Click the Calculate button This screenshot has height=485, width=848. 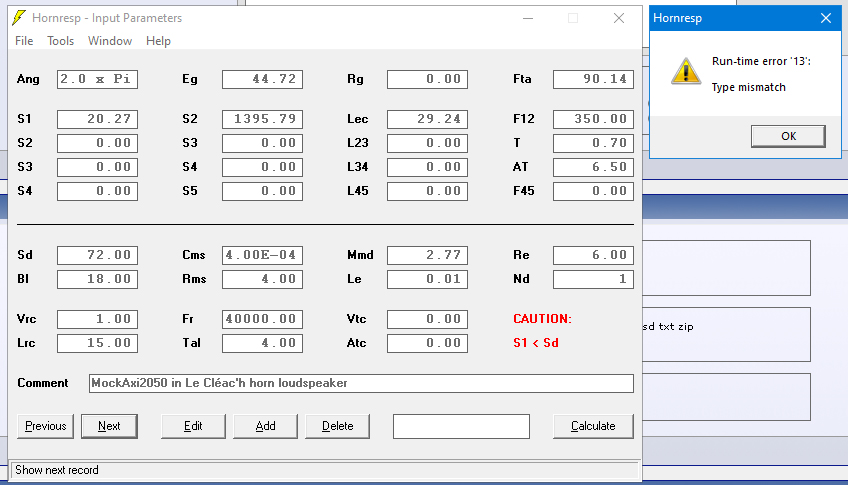(x=593, y=426)
